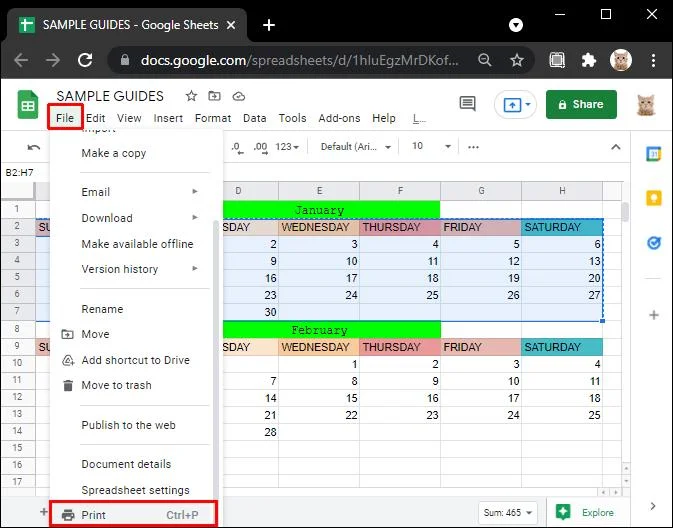Collapse the menus with the up chevron

coord(615,147)
